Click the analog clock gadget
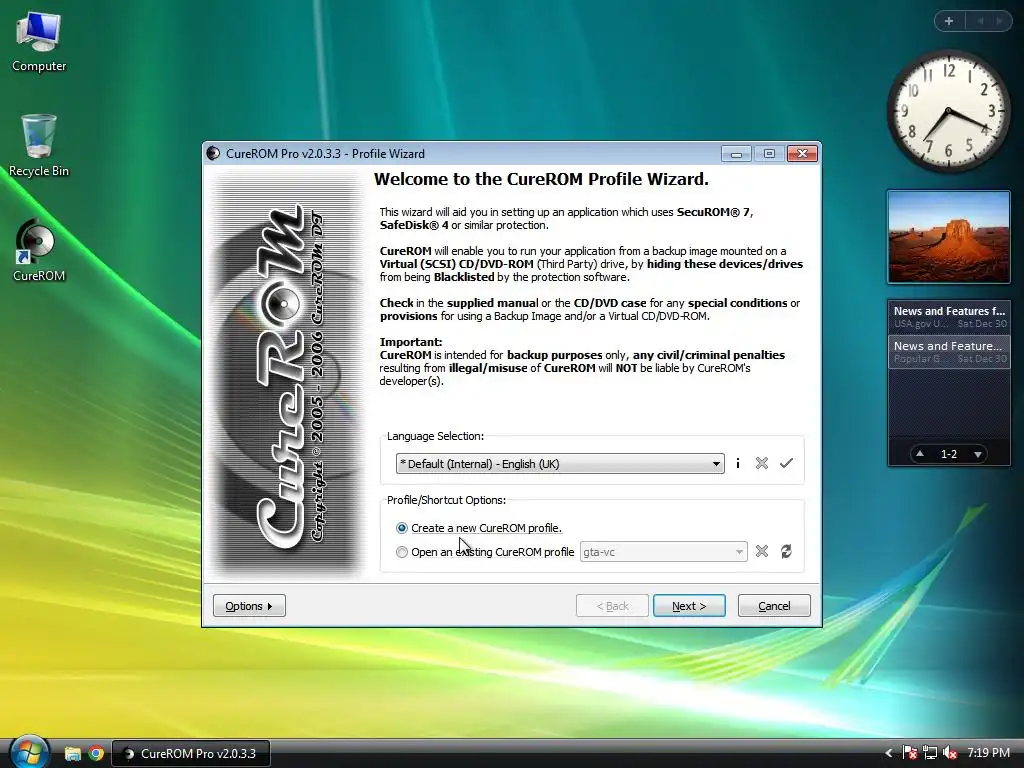The width and height of the screenshot is (1024, 768). (x=948, y=111)
